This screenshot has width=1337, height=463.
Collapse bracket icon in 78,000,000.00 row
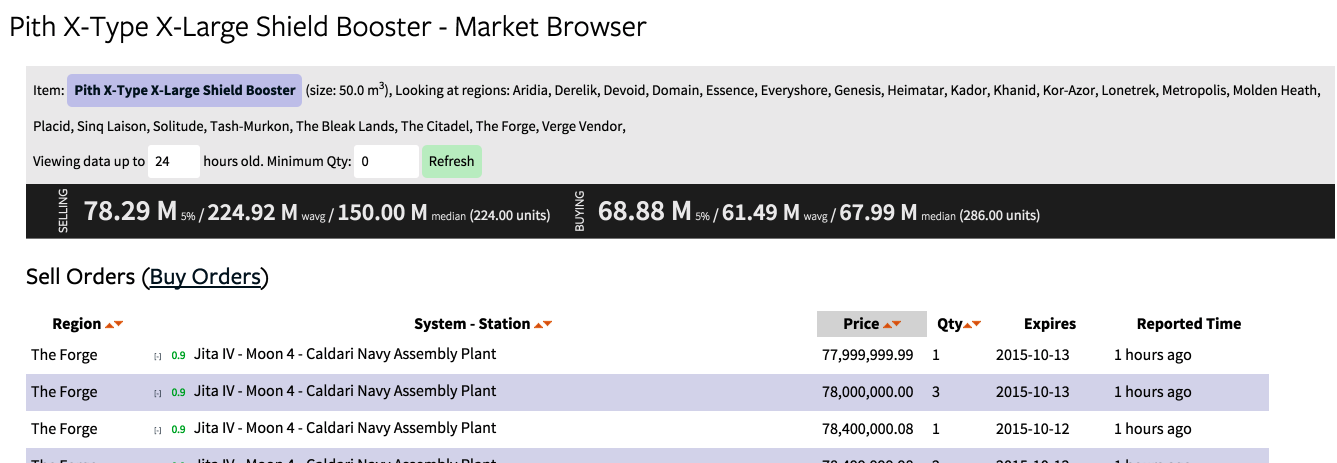(157, 393)
